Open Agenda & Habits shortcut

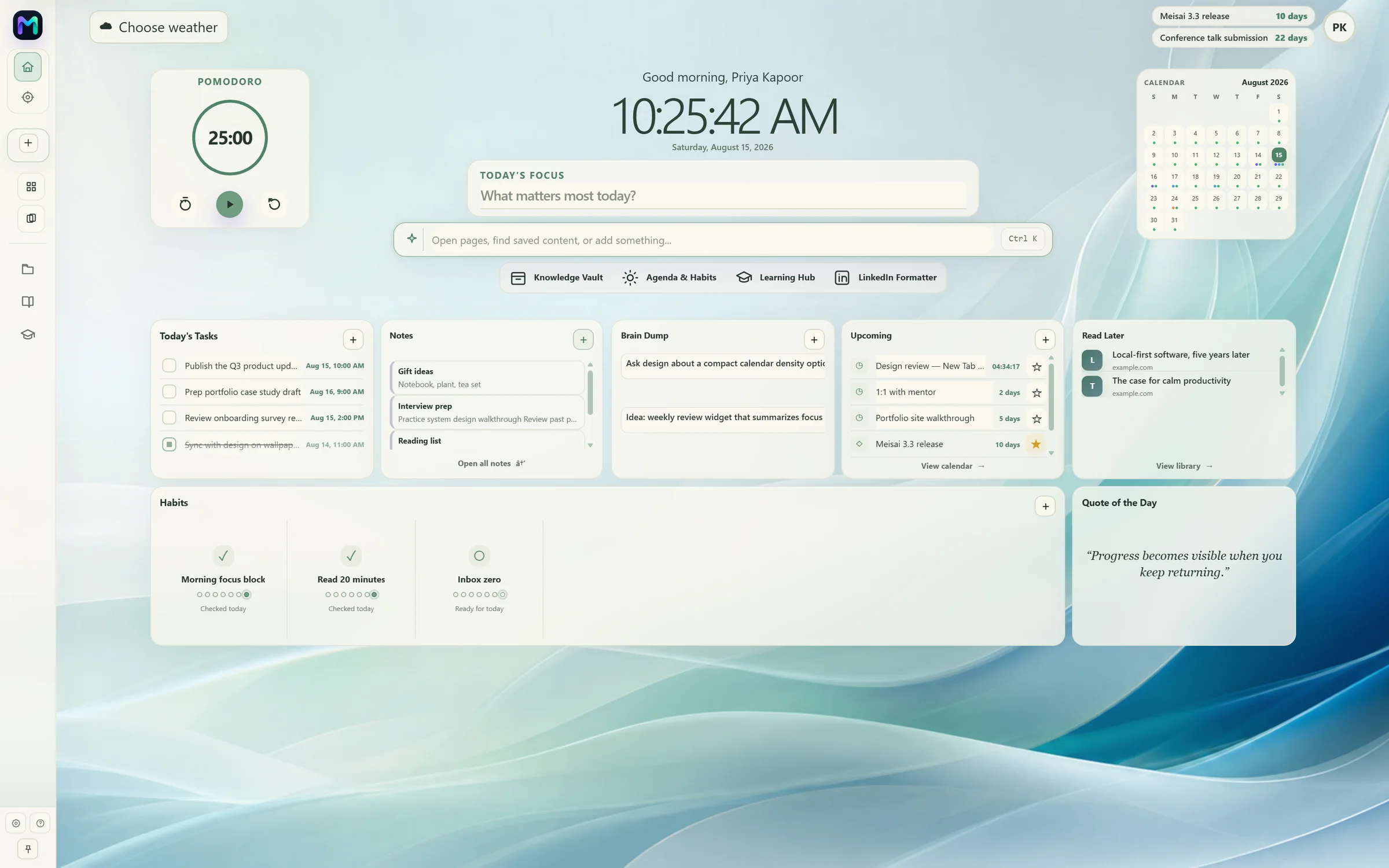pyautogui.click(x=669, y=278)
